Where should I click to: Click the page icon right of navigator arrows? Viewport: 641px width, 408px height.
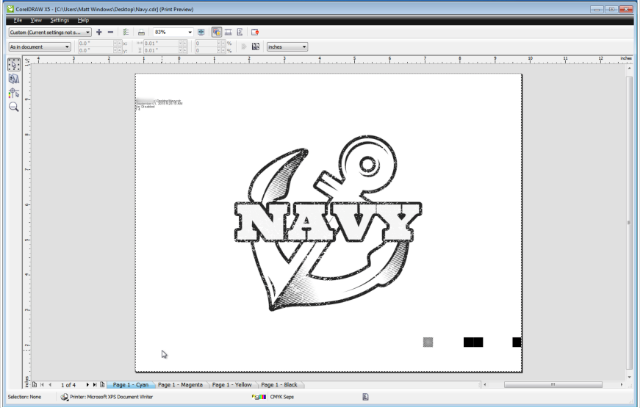(x=102, y=385)
